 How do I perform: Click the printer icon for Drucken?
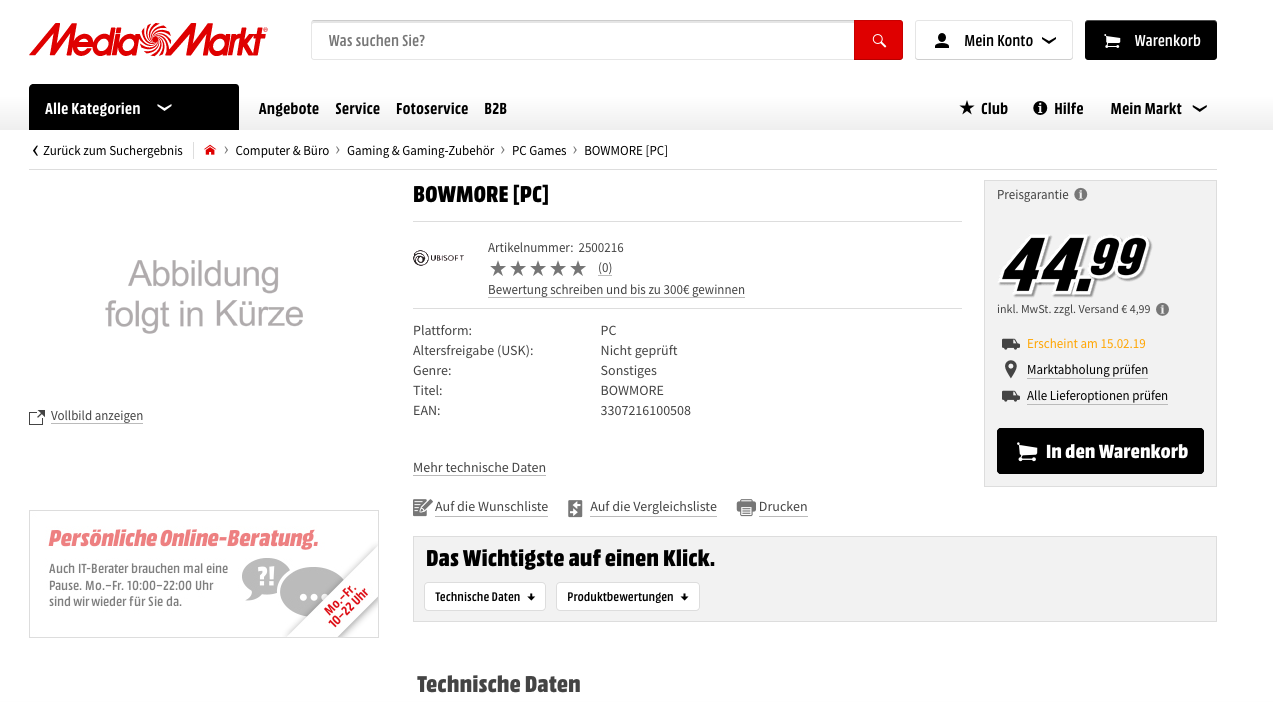pyautogui.click(x=746, y=508)
